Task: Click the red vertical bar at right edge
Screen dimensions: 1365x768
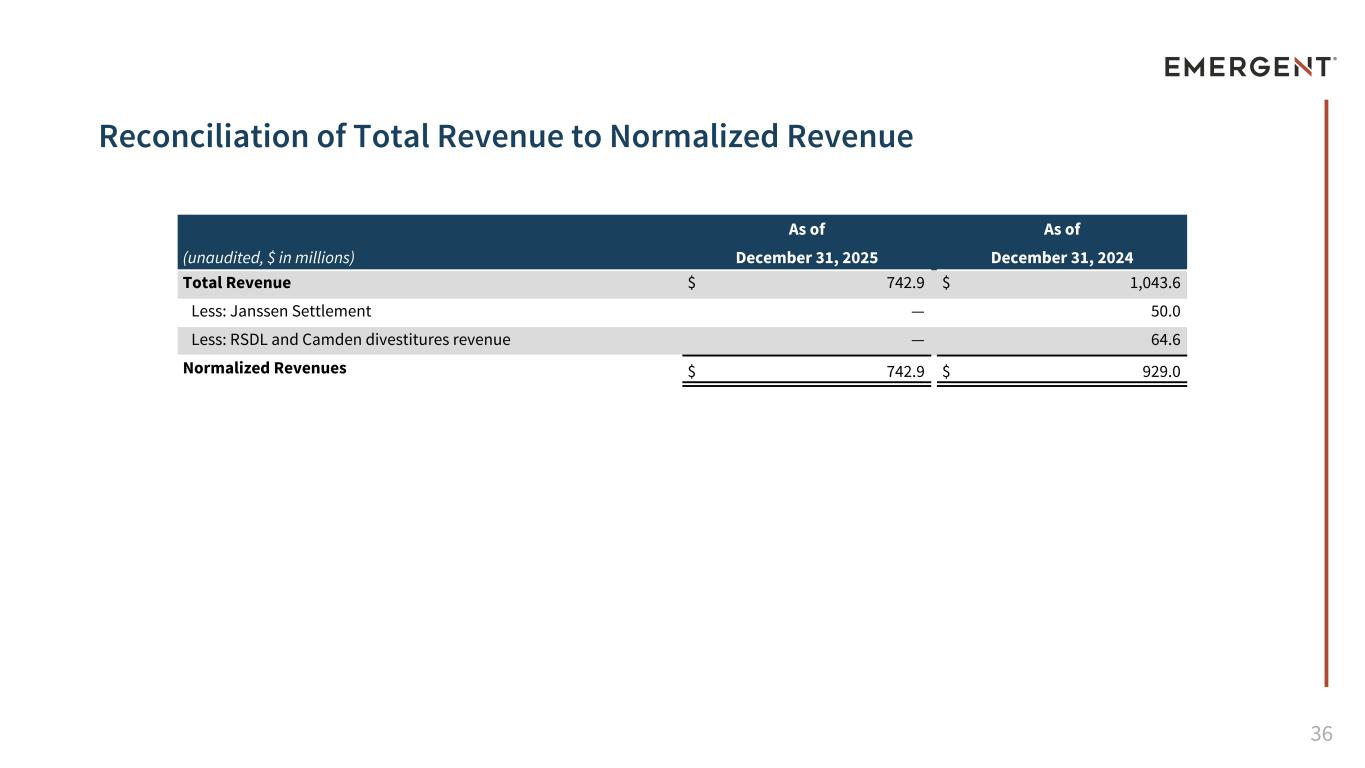Action: [x=1326, y=392]
